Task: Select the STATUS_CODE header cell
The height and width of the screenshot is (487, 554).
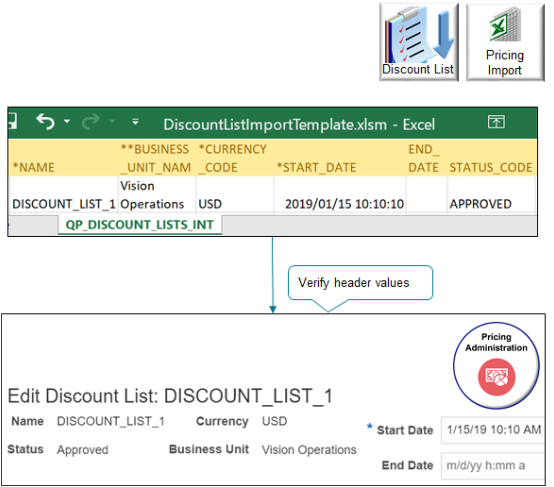Action: click(492, 158)
